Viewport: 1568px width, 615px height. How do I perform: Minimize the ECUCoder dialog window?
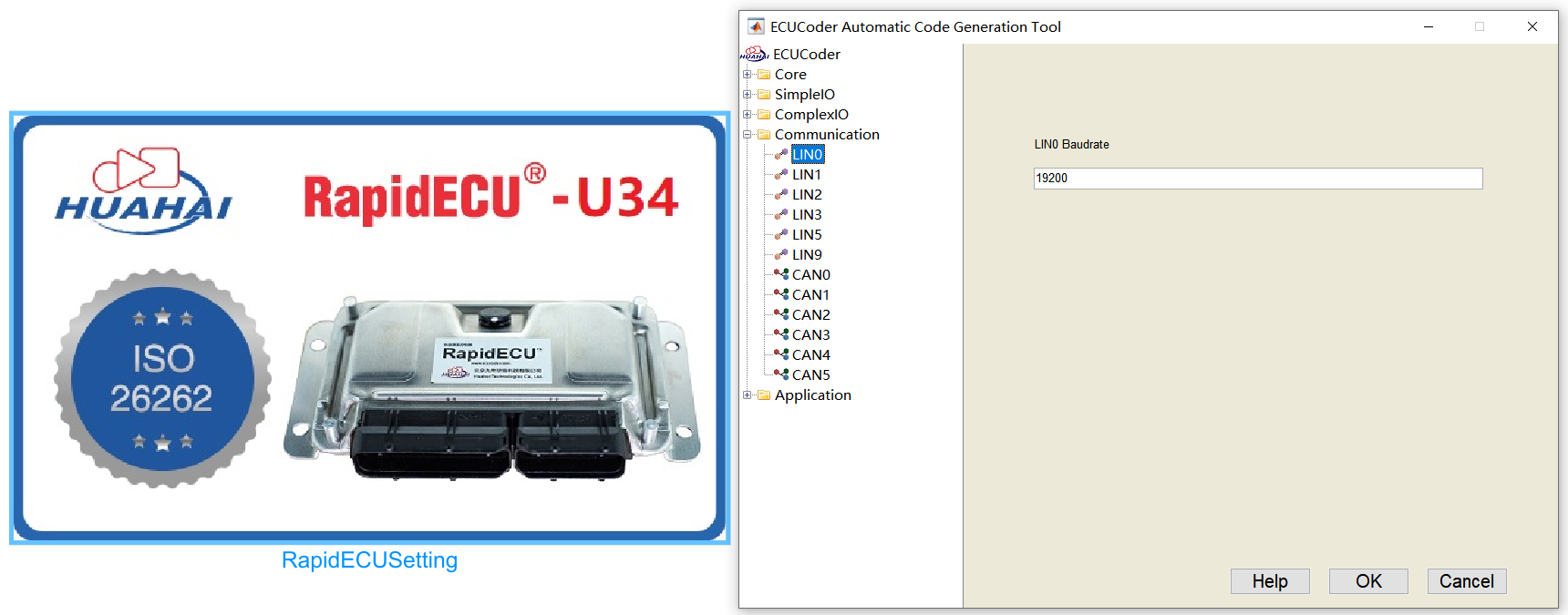click(1429, 26)
